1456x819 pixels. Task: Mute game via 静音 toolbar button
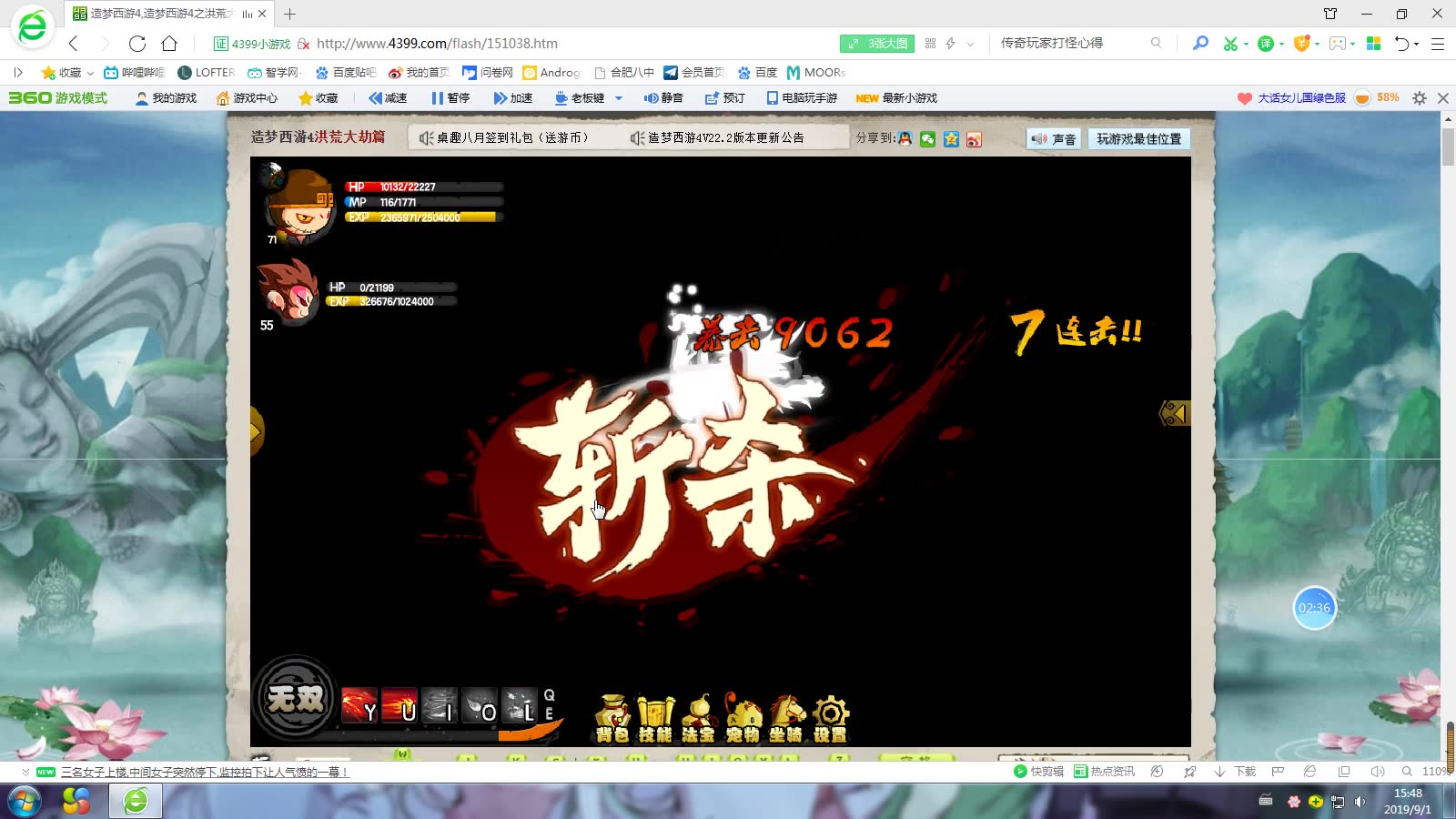(663, 98)
